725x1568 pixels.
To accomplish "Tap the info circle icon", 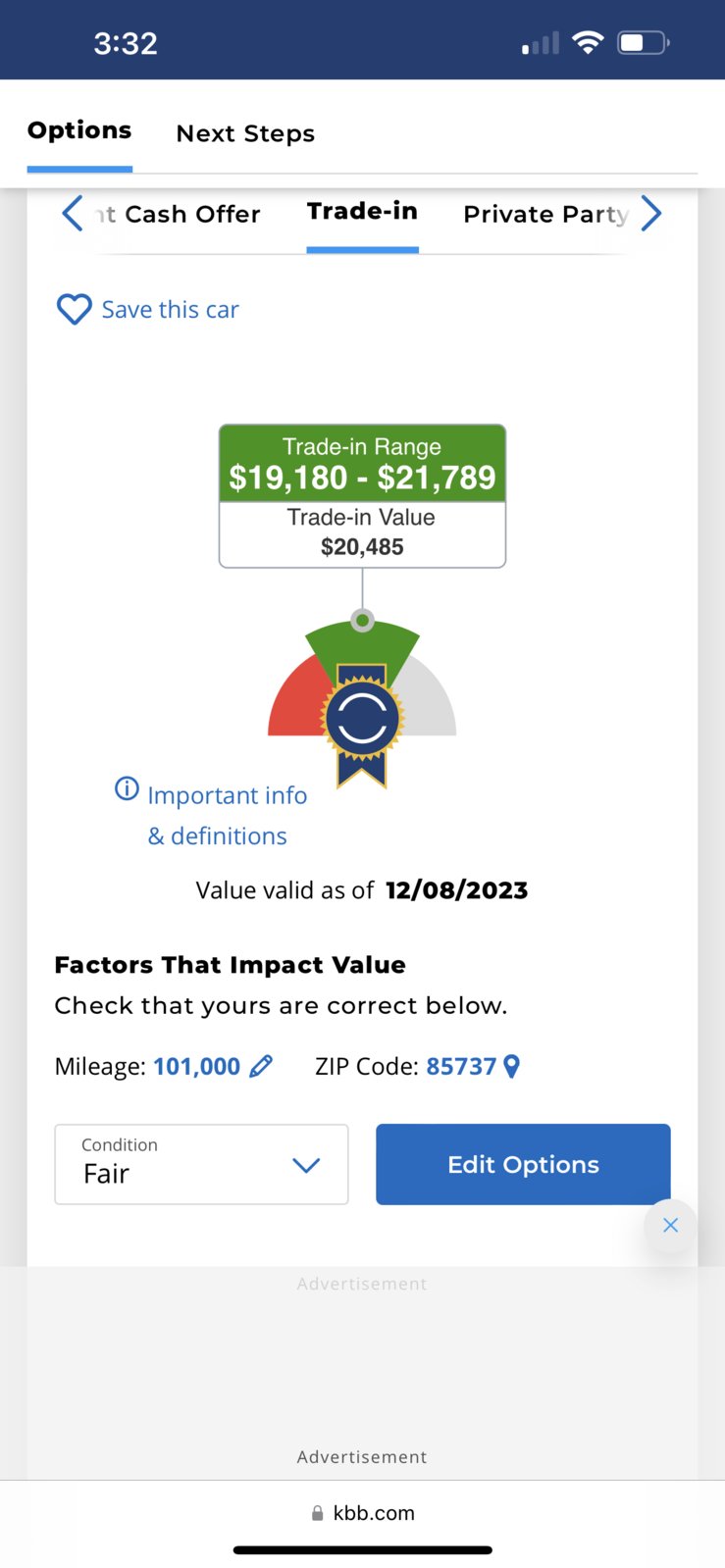I will (127, 788).
